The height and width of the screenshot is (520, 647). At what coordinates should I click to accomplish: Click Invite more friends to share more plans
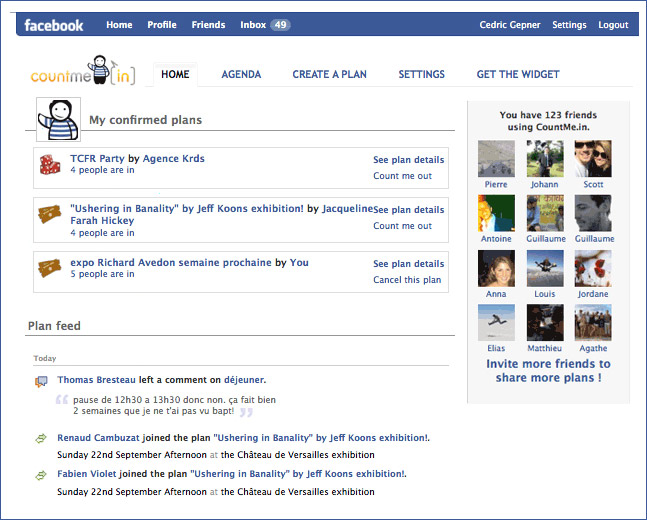point(548,371)
